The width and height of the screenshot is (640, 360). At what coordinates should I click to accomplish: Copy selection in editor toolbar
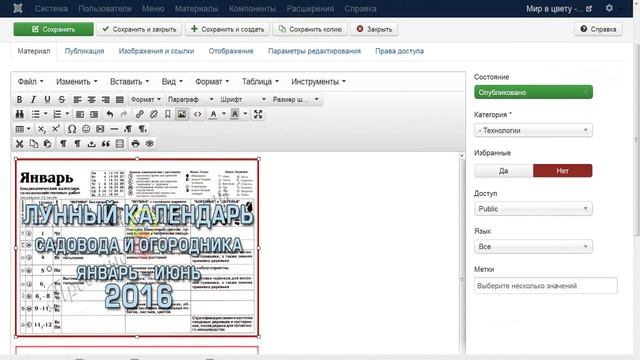tap(33, 144)
